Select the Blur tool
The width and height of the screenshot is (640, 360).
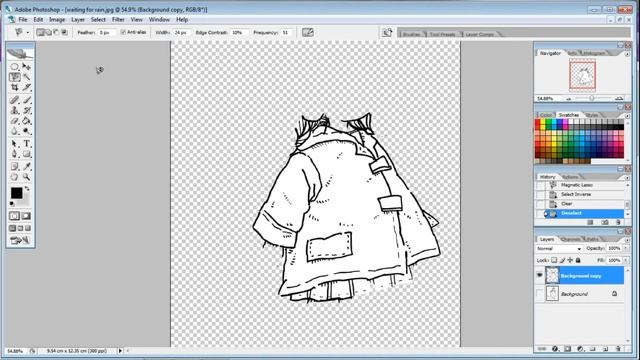pos(15,131)
